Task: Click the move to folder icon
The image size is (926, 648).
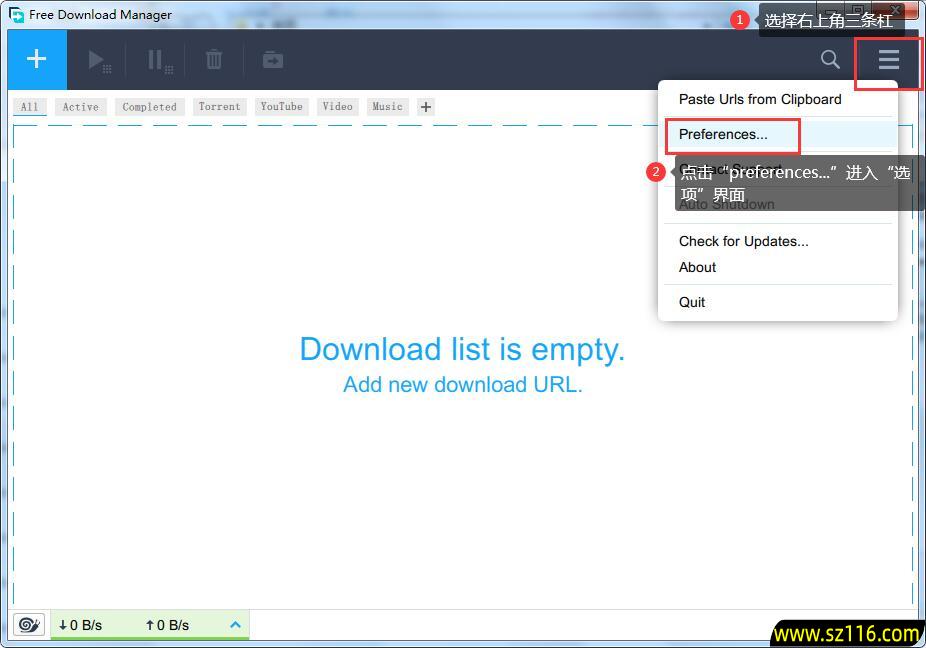Action: [273, 60]
